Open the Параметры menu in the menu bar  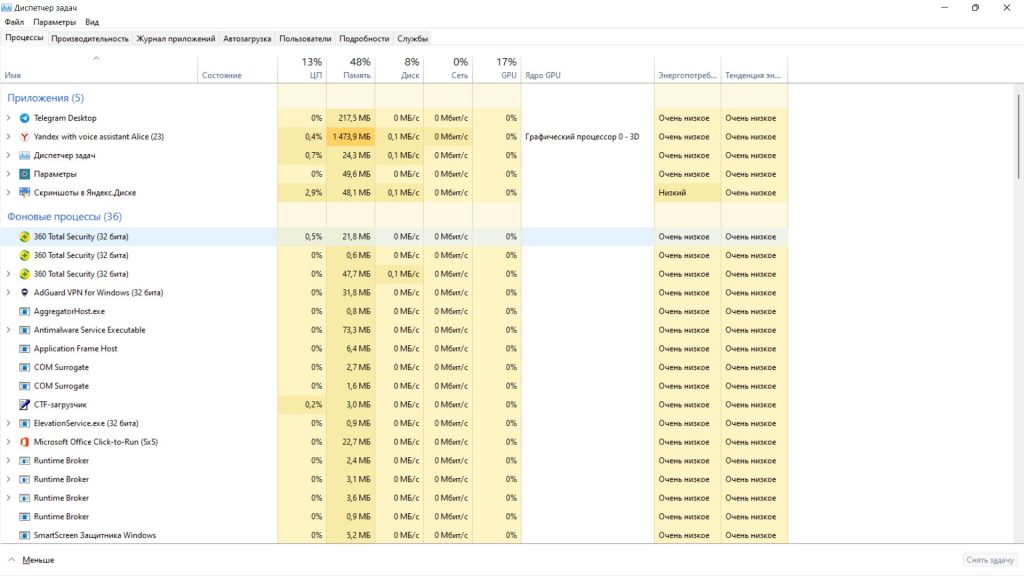(x=54, y=22)
